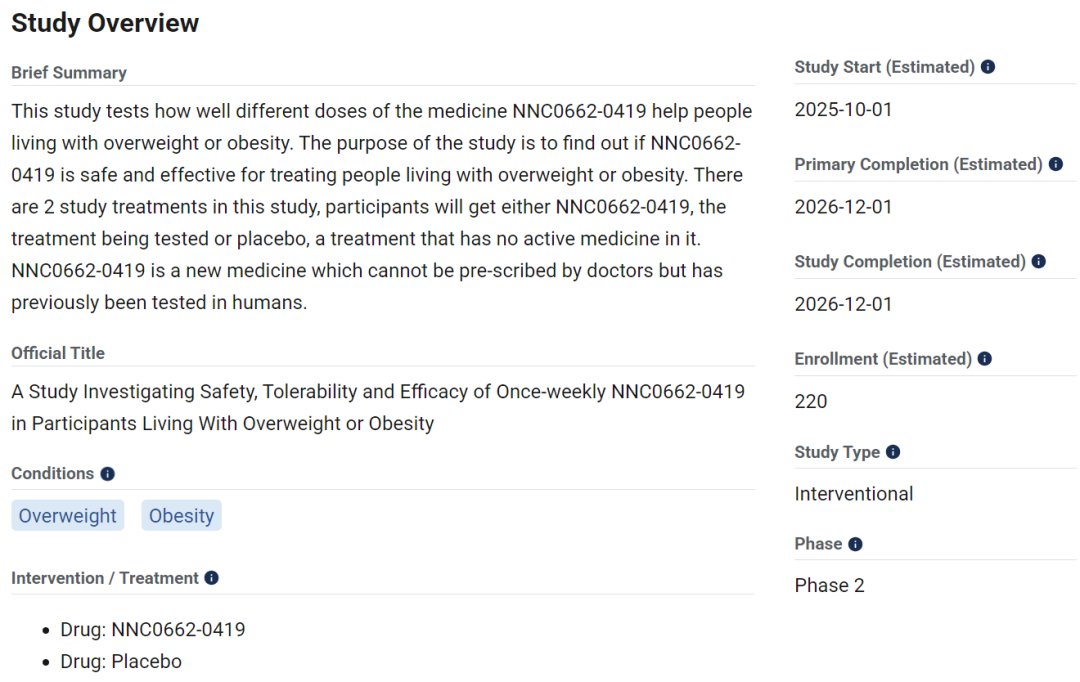Click the Official Title label

click(x=58, y=353)
